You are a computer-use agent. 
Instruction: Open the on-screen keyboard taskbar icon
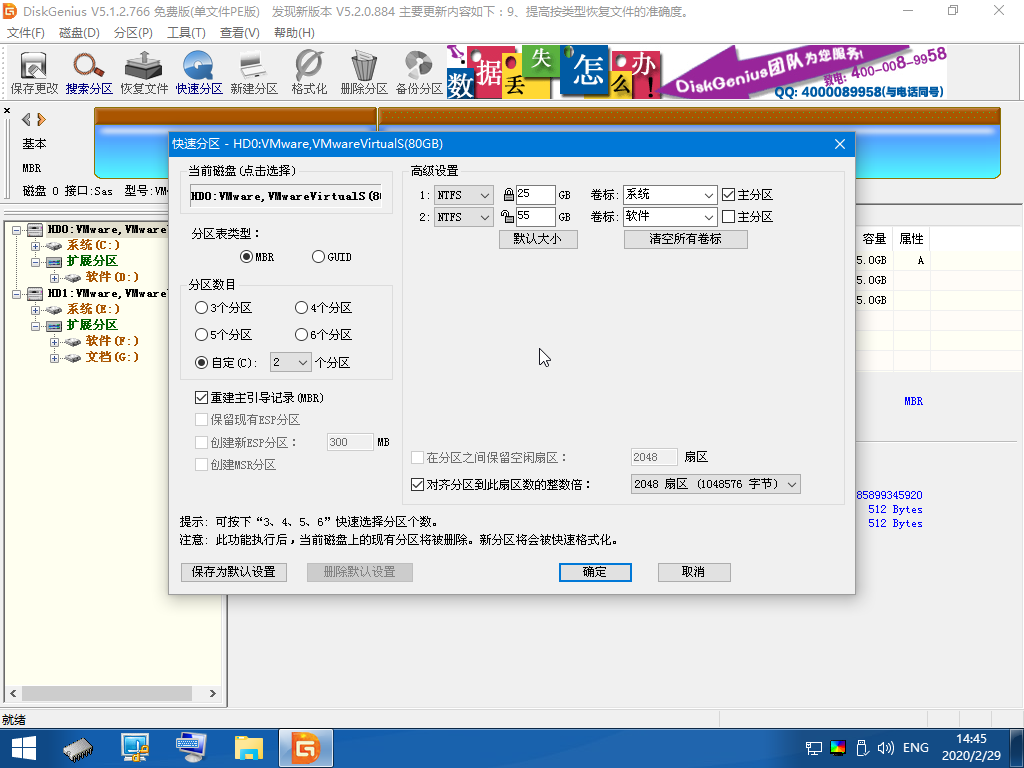point(191,748)
